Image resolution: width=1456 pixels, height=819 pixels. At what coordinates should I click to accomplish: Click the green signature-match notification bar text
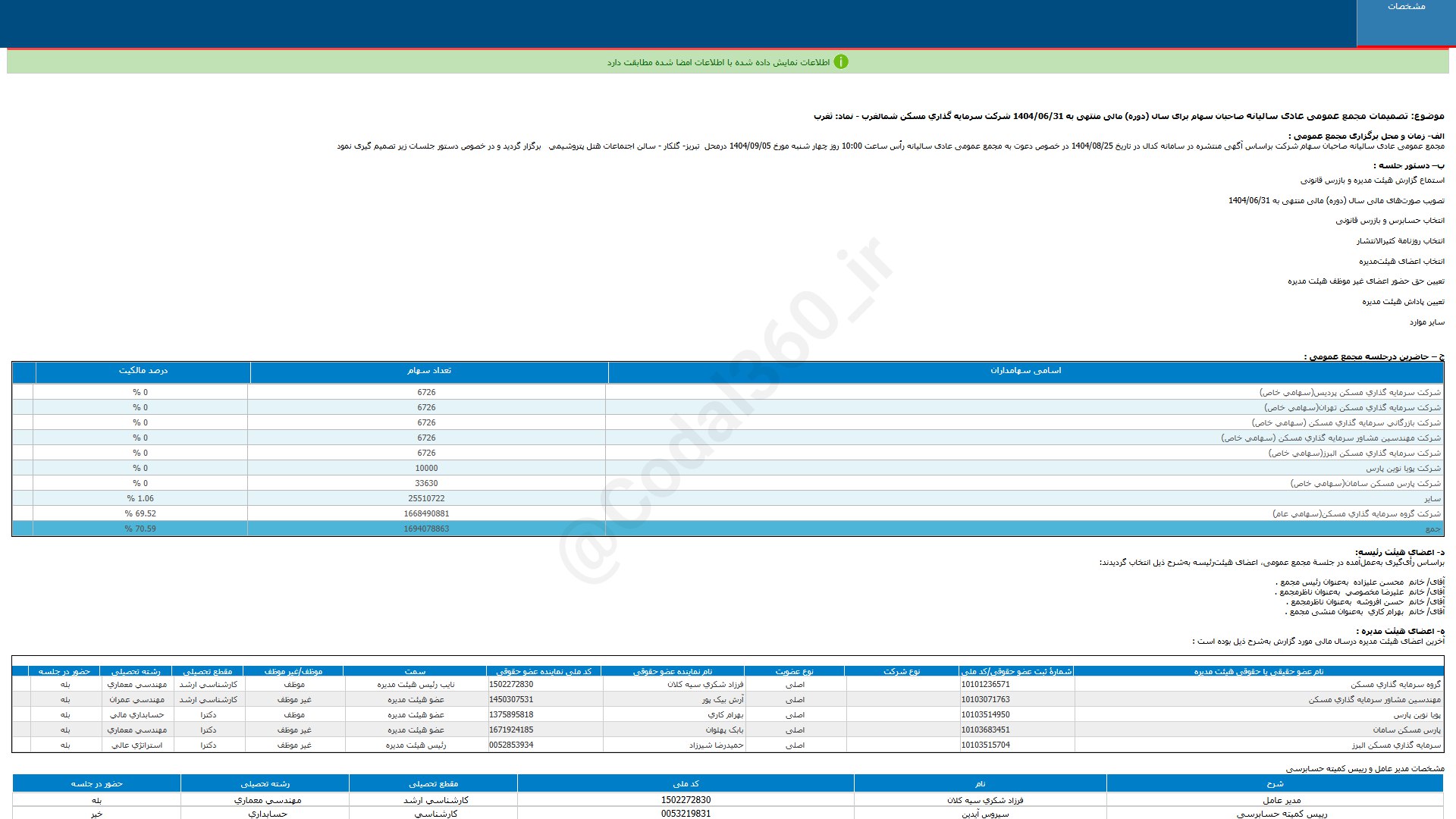pyautogui.click(x=717, y=62)
